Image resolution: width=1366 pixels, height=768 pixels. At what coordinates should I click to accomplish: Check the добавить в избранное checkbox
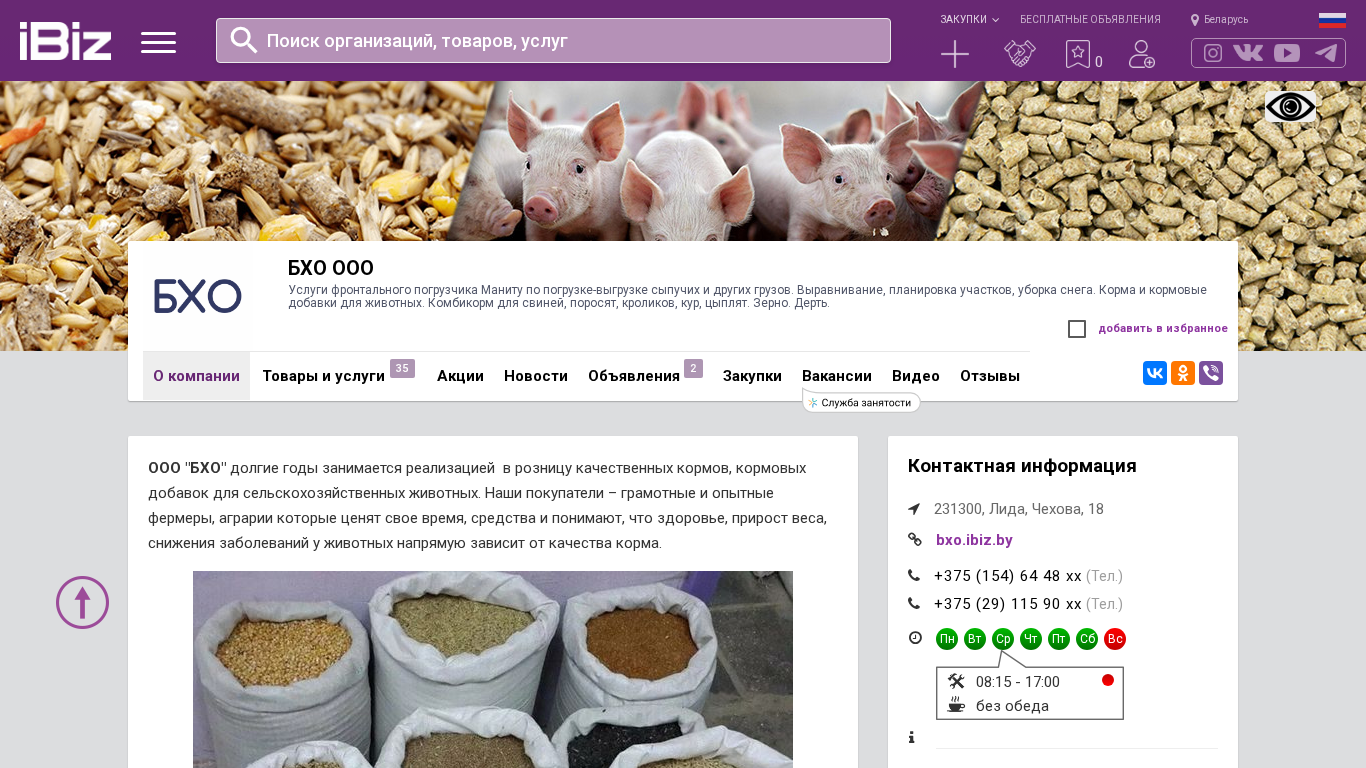tap(1077, 329)
